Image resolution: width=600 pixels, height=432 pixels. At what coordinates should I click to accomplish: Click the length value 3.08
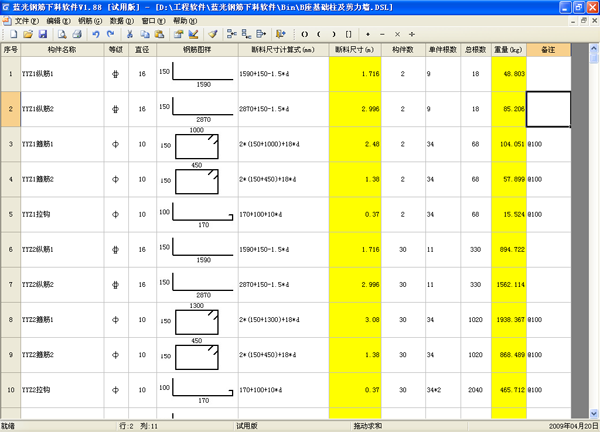(x=372, y=320)
